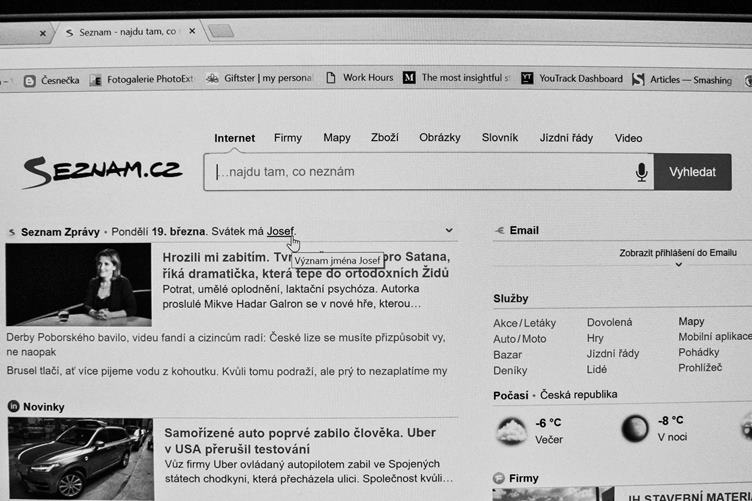Click the microphone voice search icon

click(641, 172)
